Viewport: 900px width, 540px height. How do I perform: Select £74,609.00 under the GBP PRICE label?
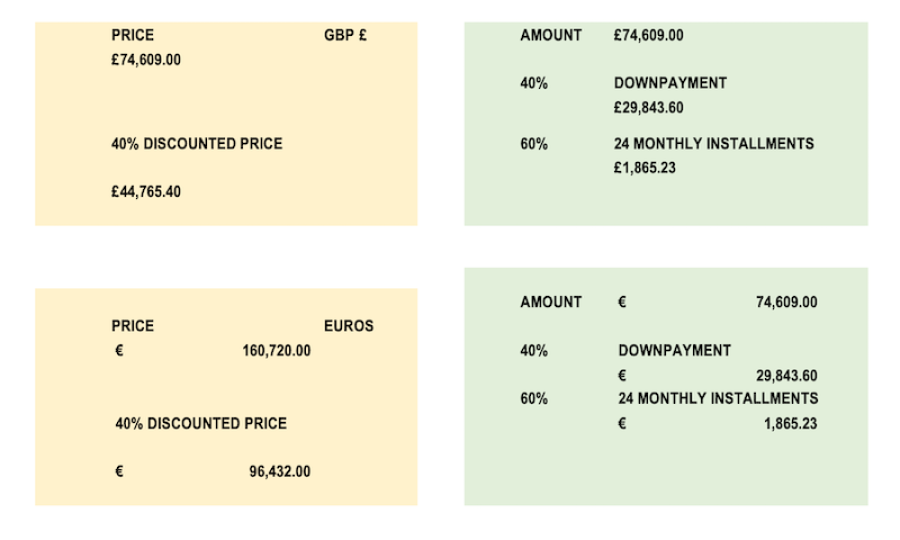[146, 60]
